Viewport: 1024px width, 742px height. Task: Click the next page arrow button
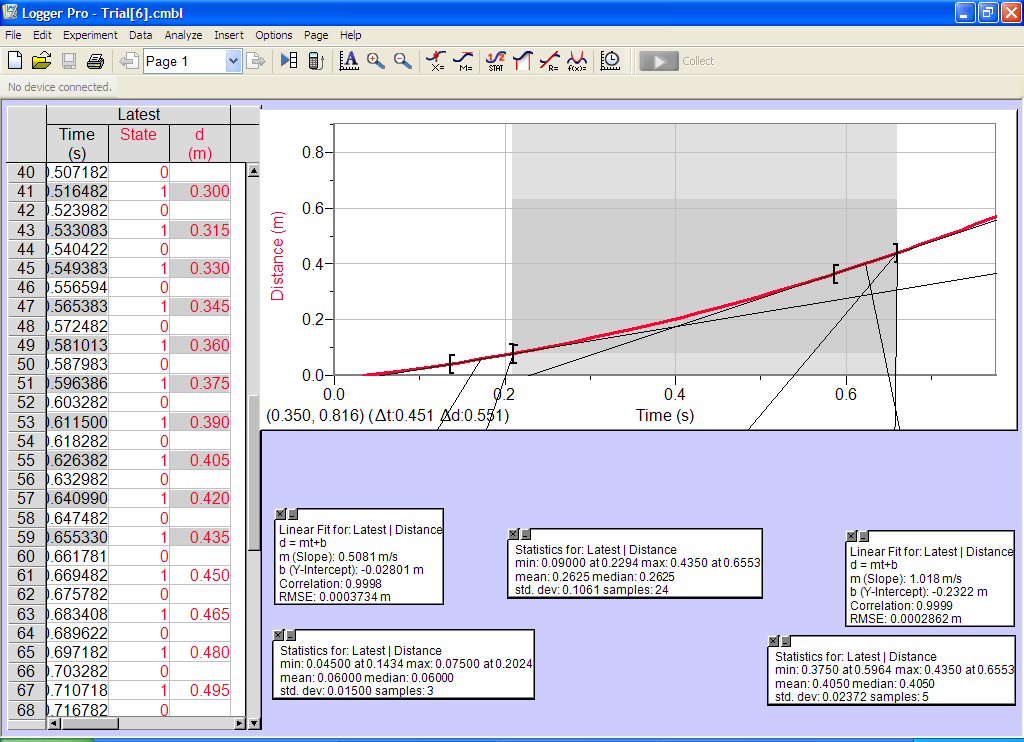[256, 61]
